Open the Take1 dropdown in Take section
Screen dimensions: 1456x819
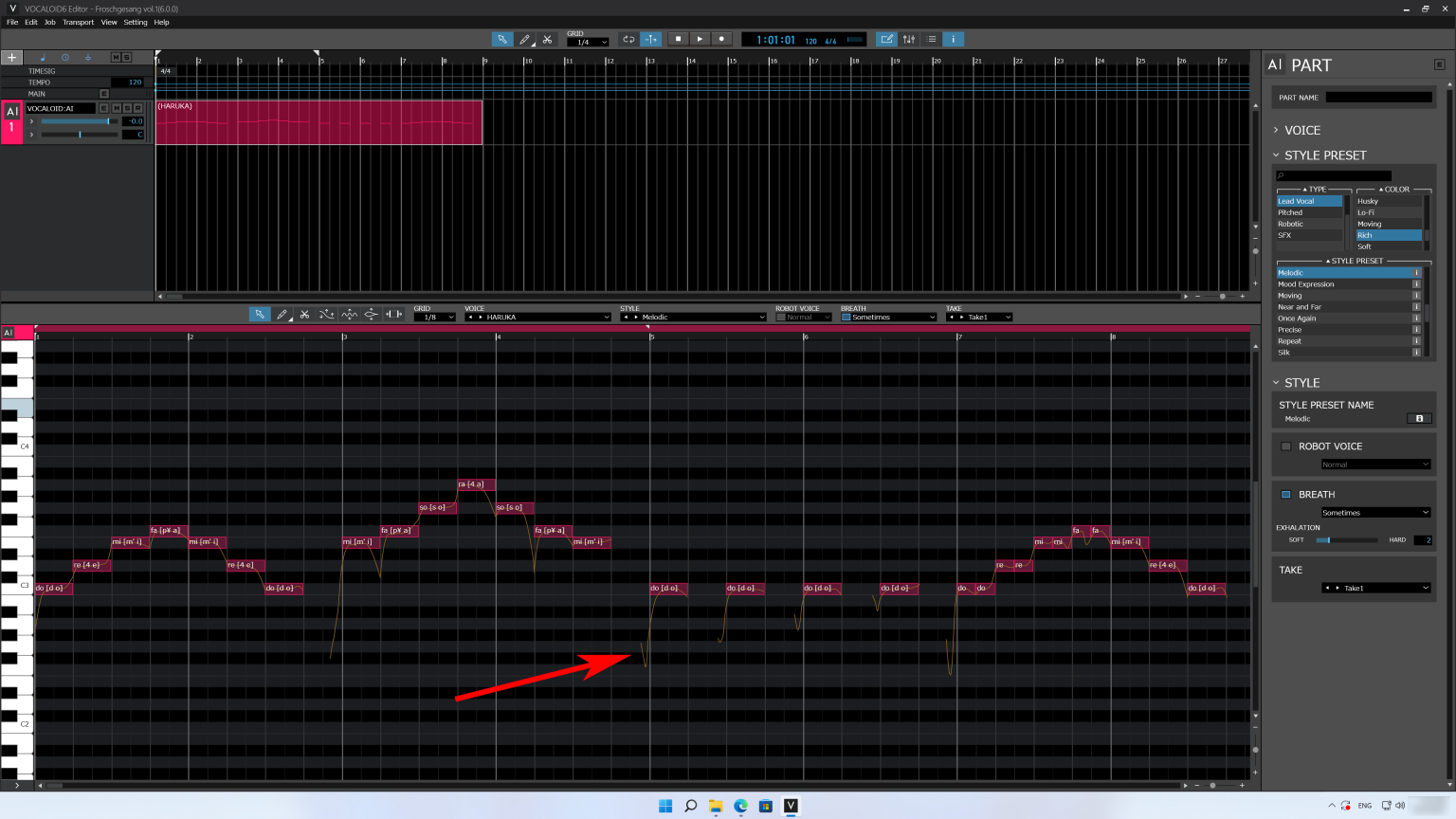click(1375, 589)
